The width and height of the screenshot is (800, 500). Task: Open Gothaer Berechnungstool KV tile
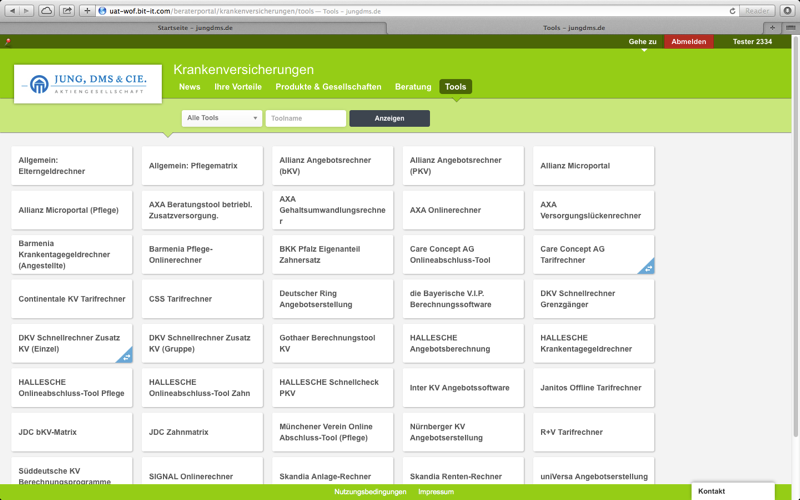(333, 343)
